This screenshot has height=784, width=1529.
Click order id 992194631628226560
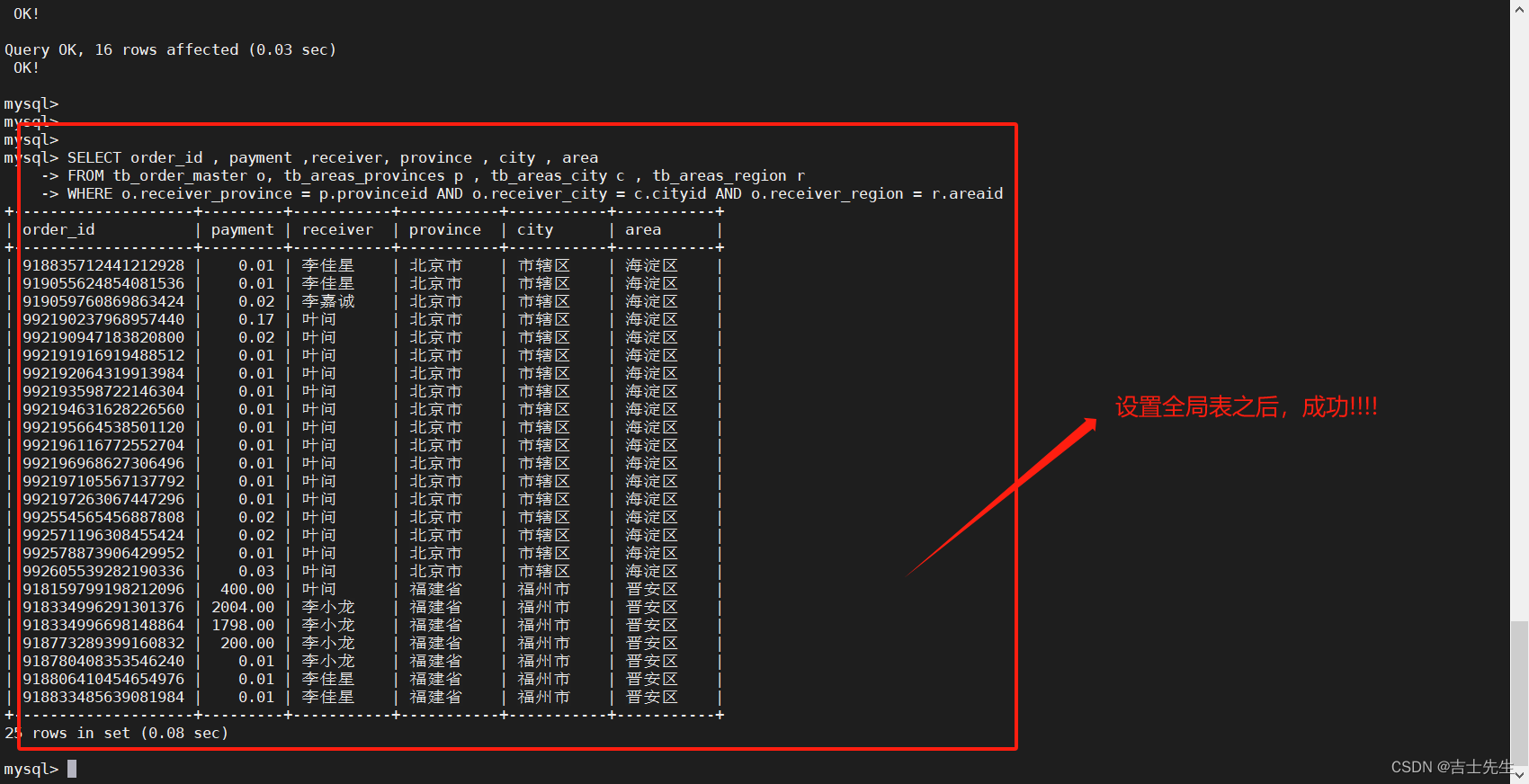pos(103,409)
